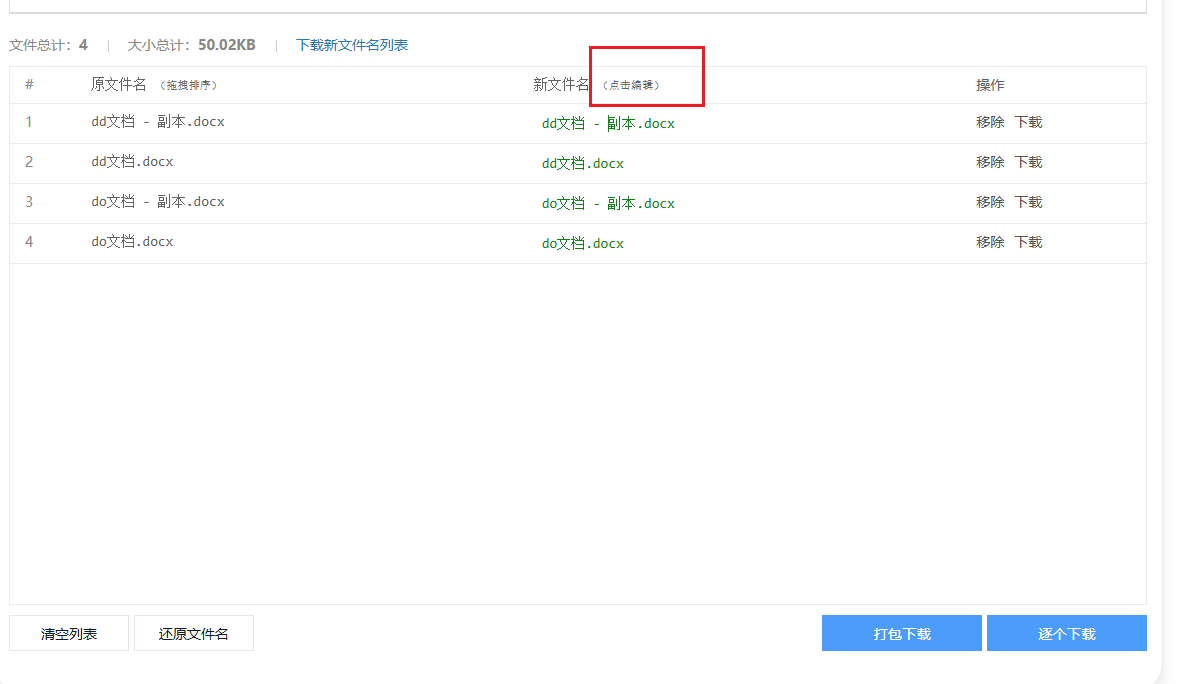Download the file do文档.docx
The height and width of the screenshot is (684, 1191).
point(1028,241)
